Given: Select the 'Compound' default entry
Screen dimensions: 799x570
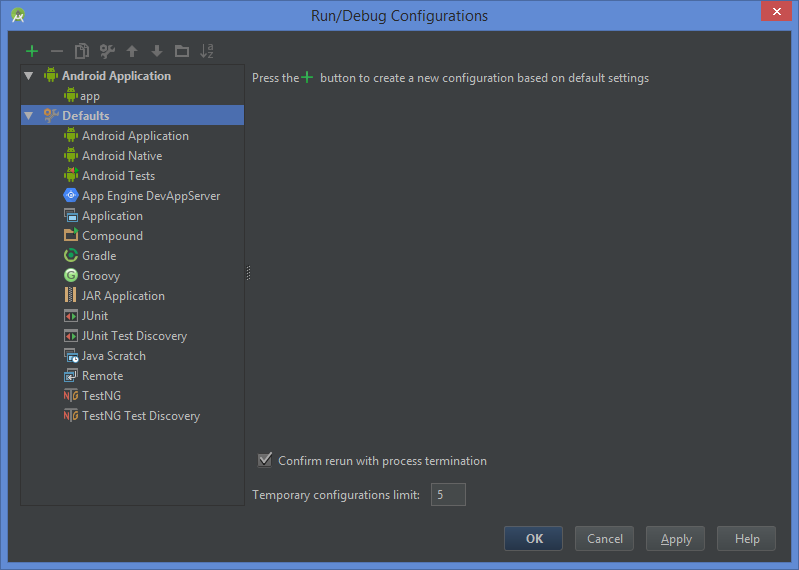Looking at the screenshot, I should point(113,236).
